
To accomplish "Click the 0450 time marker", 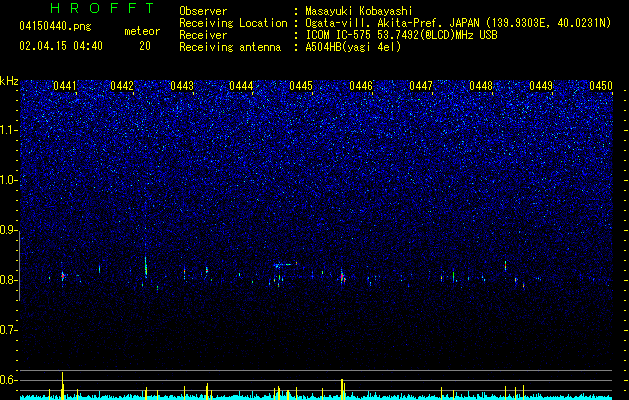I will point(601,86).
